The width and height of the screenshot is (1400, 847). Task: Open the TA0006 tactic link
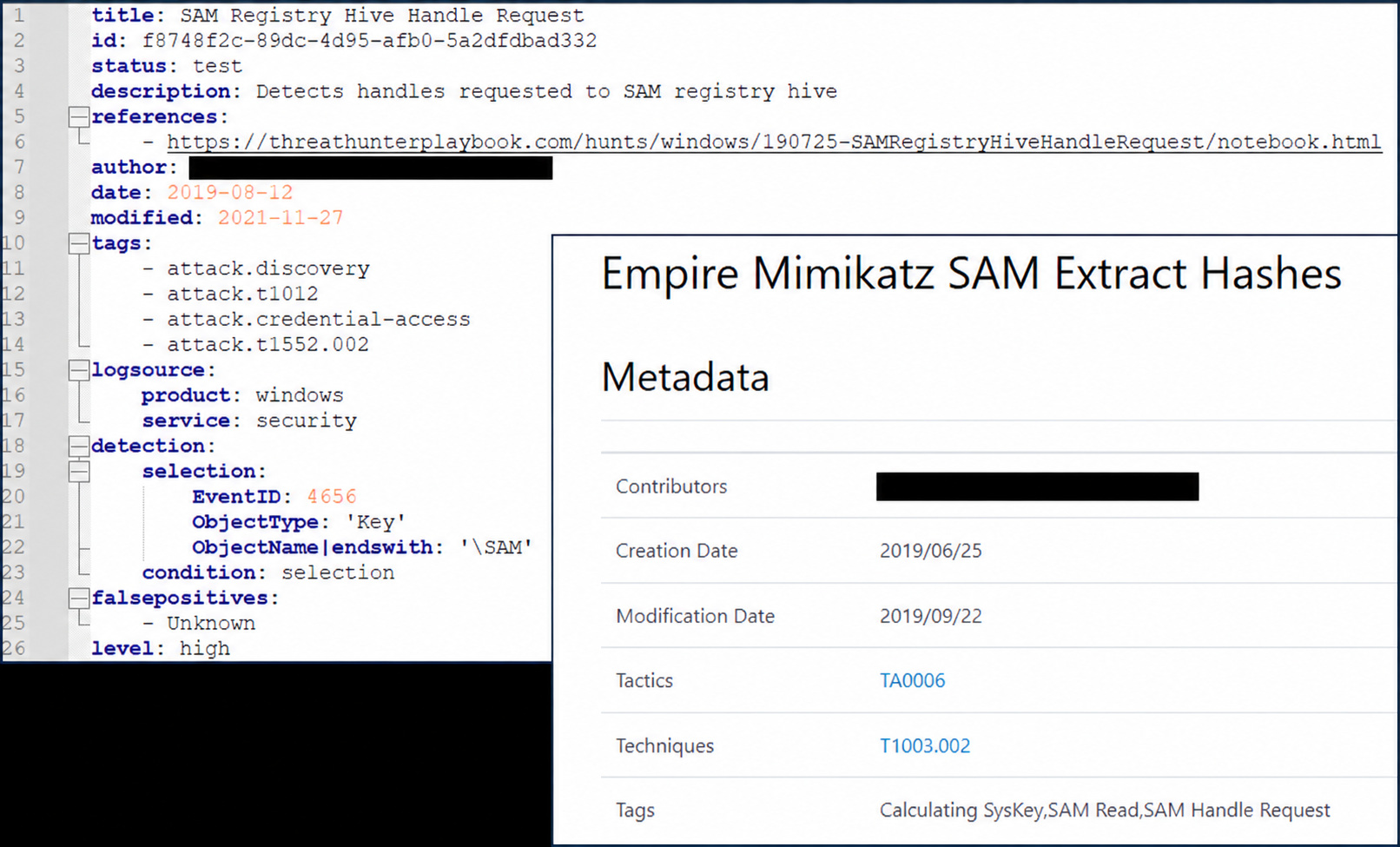point(912,680)
